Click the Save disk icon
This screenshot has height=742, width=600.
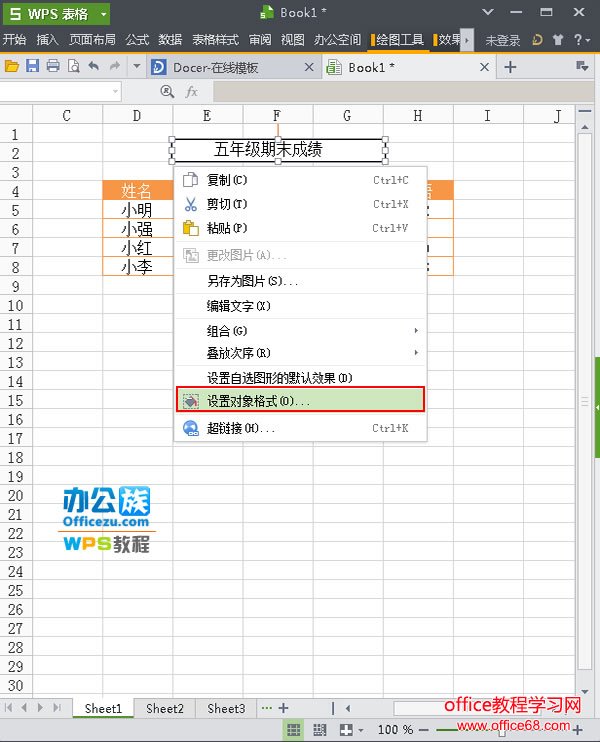coord(32,66)
